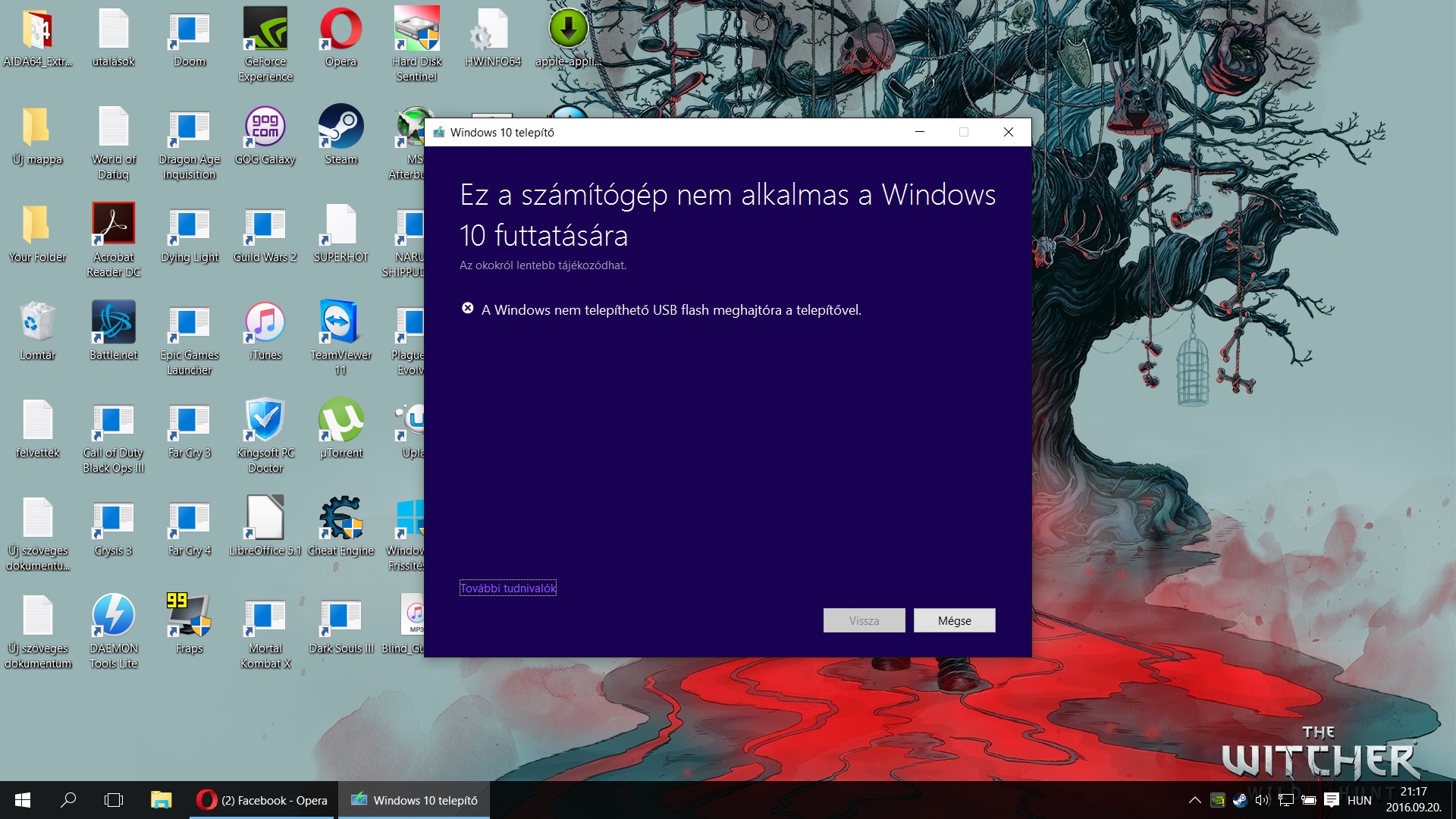Open the SUPERHOT desktop icon
1456x819 pixels.
(341, 234)
